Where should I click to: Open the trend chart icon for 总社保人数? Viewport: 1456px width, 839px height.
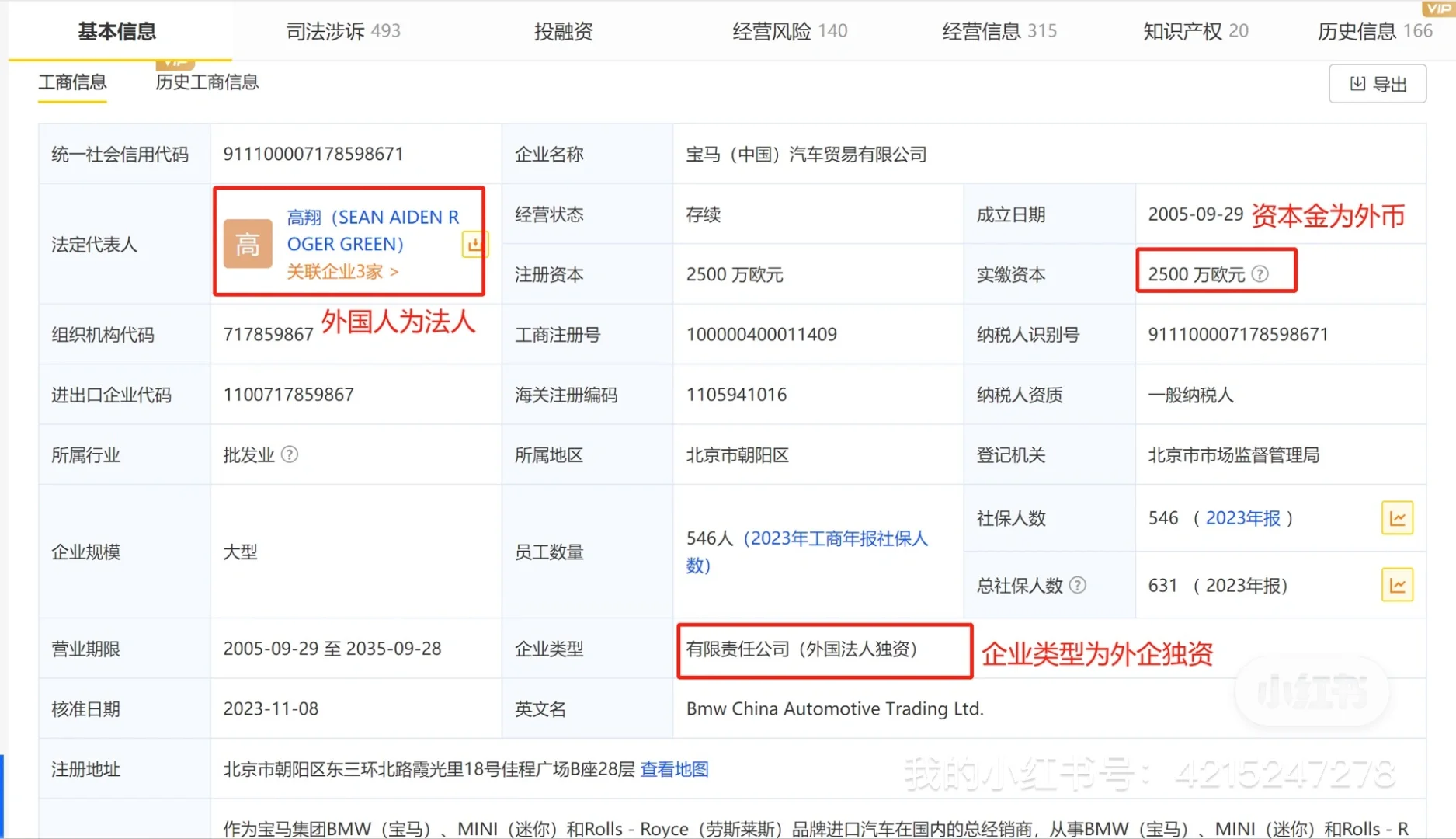pos(1397,584)
